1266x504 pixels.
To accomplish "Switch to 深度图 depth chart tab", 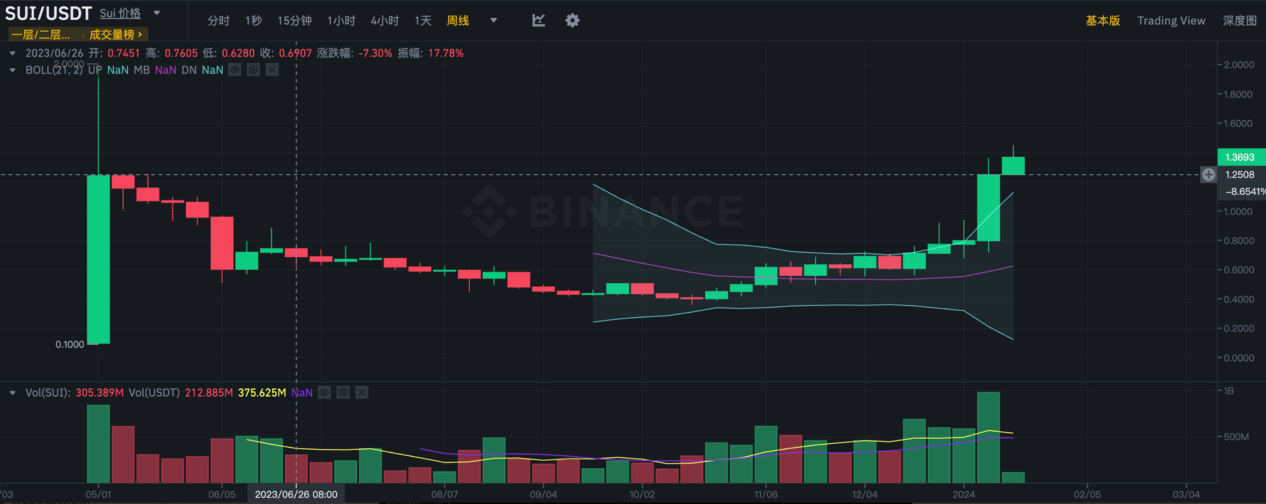I will [x=1239, y=20].
